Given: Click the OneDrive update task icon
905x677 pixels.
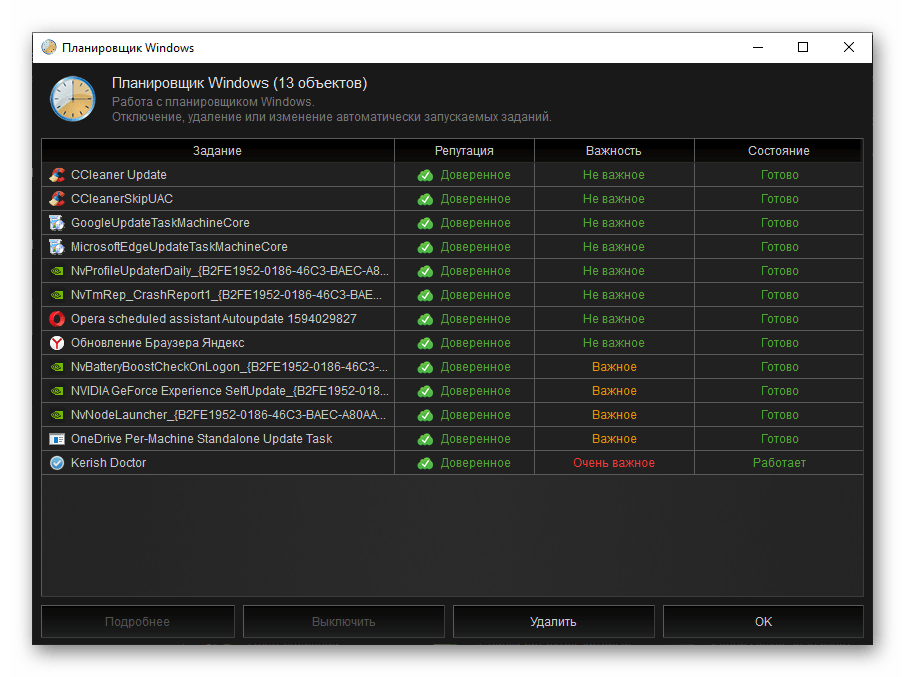Looking at the screenshot, I should click(57, 439).
